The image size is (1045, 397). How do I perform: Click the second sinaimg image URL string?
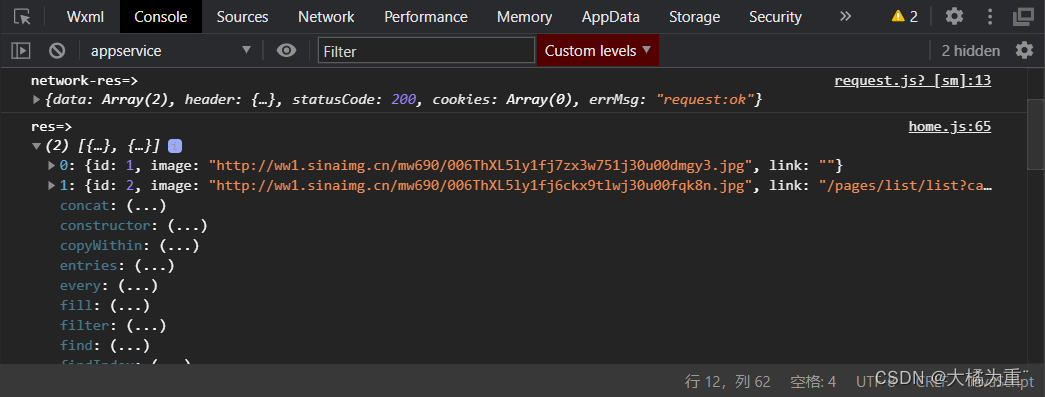coord(481,185)
